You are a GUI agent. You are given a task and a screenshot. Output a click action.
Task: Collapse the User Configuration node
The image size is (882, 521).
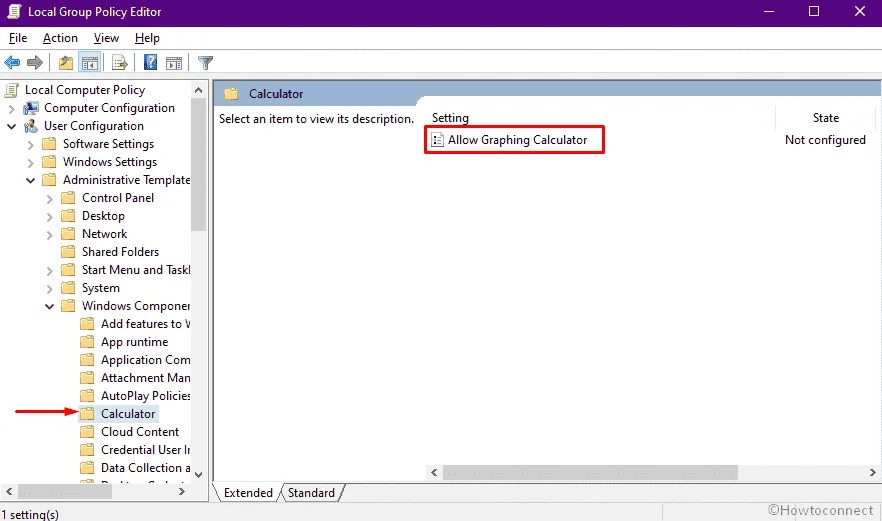point(11,127)
